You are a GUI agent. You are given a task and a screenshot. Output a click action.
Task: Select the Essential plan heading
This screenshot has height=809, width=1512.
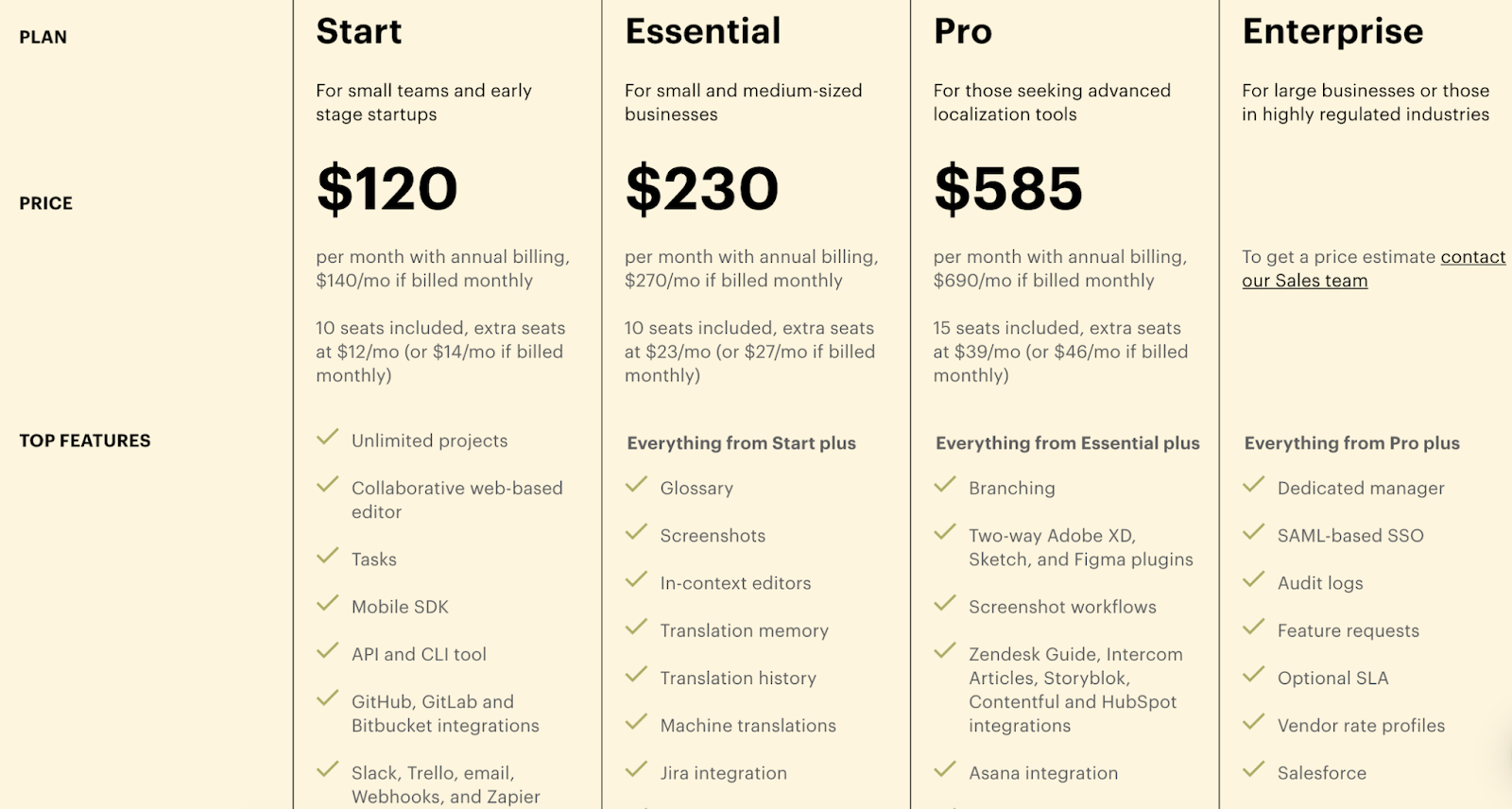tap(703, 31)
